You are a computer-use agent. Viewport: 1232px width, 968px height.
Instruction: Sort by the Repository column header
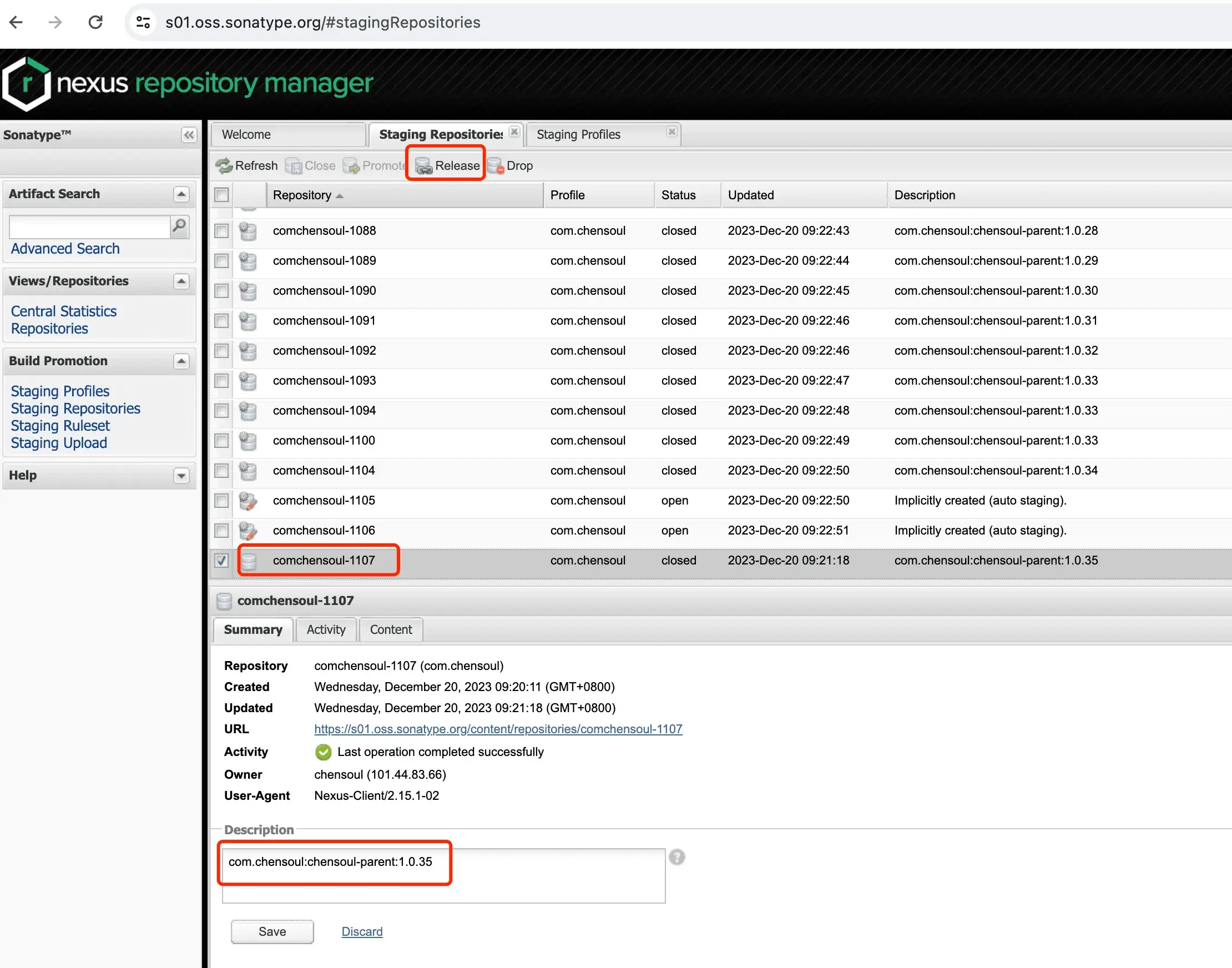click(x=405, y=195)
